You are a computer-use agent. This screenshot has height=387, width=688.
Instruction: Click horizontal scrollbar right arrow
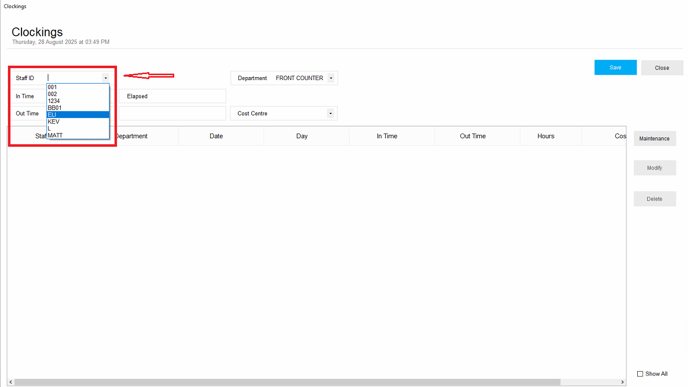pyautogui.click(x=622, y=382)
